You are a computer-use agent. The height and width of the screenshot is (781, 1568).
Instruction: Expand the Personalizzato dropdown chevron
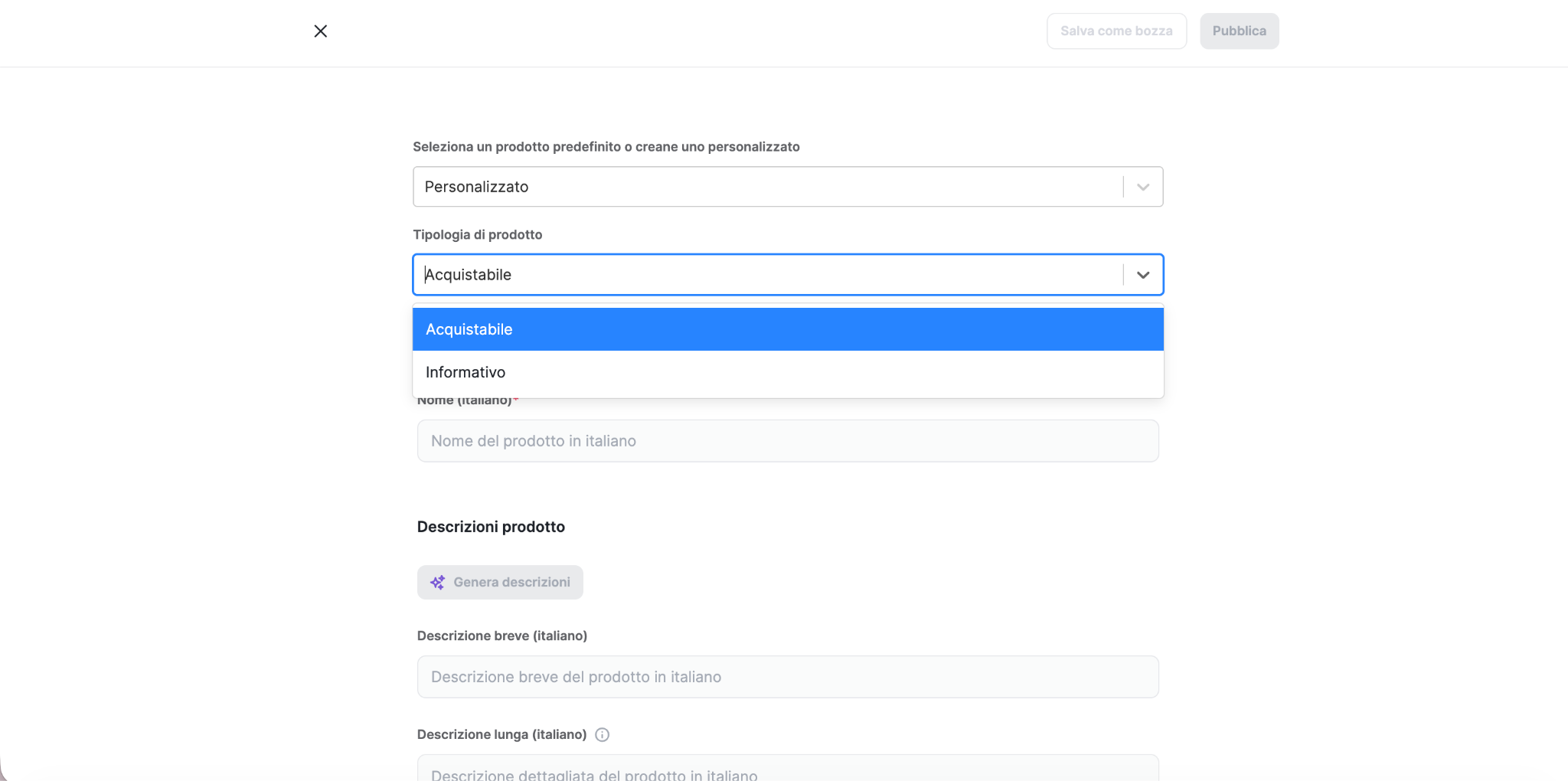pyautogui.click(x=1143, y=188)
